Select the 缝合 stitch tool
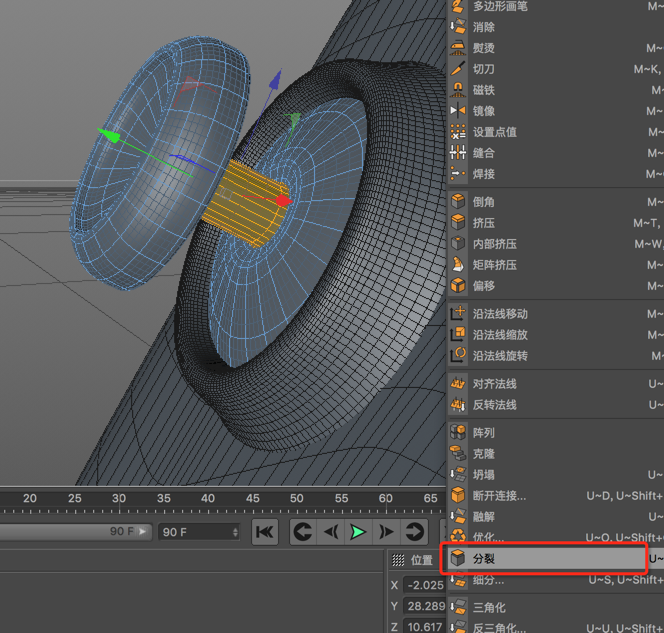 [x=556, y=153]
